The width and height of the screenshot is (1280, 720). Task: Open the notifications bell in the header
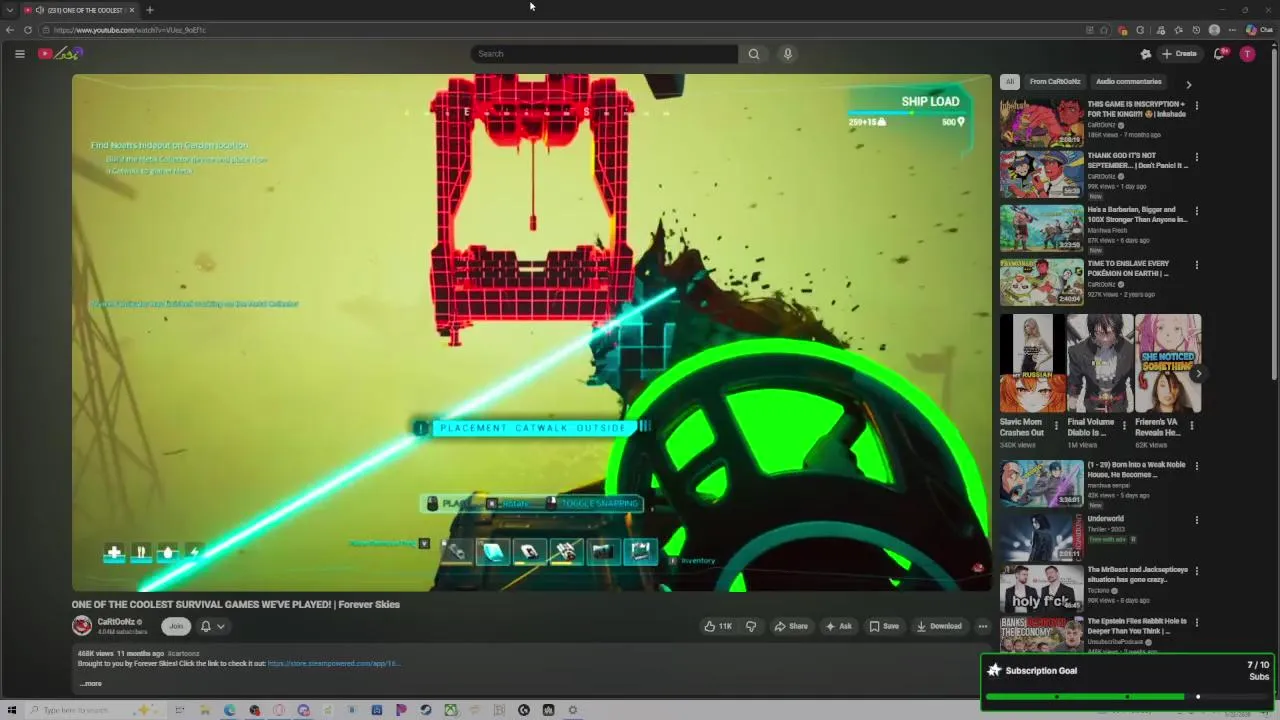pos(1219,54)
